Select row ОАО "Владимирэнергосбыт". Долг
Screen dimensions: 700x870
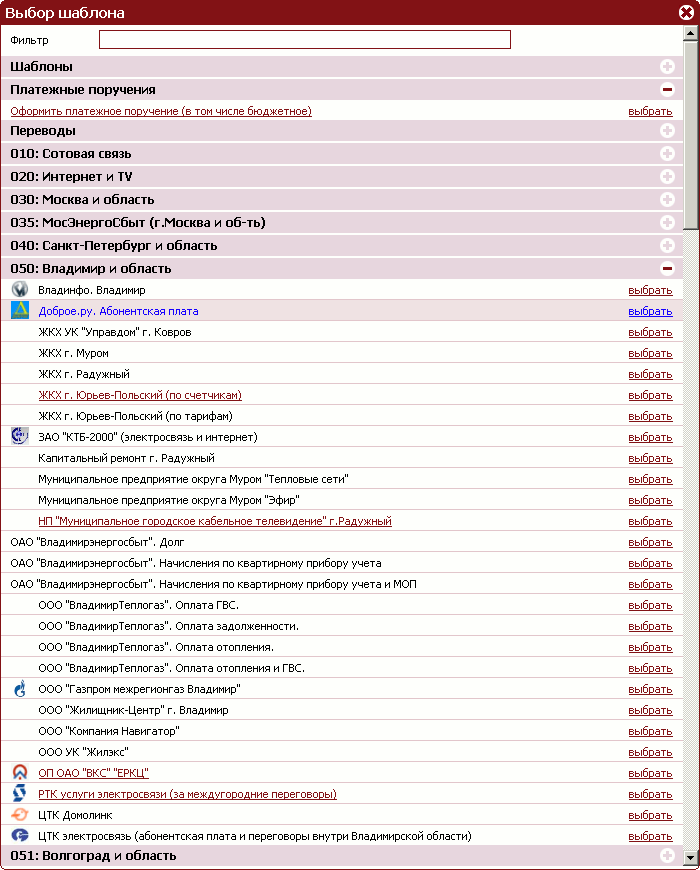[342, 542]
